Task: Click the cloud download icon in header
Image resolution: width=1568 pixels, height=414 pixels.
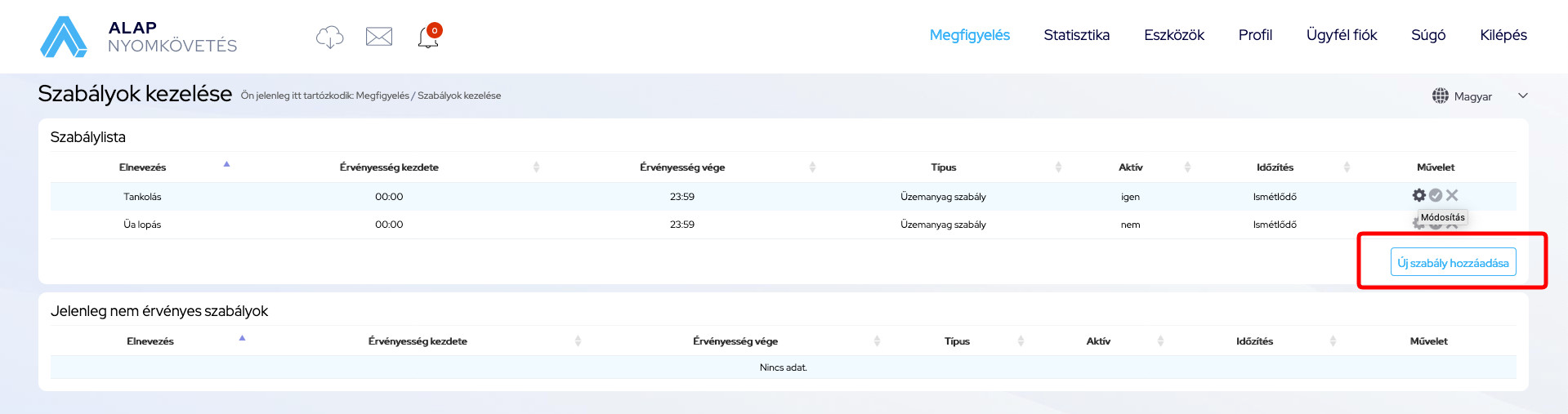Action: pos(329,37)
